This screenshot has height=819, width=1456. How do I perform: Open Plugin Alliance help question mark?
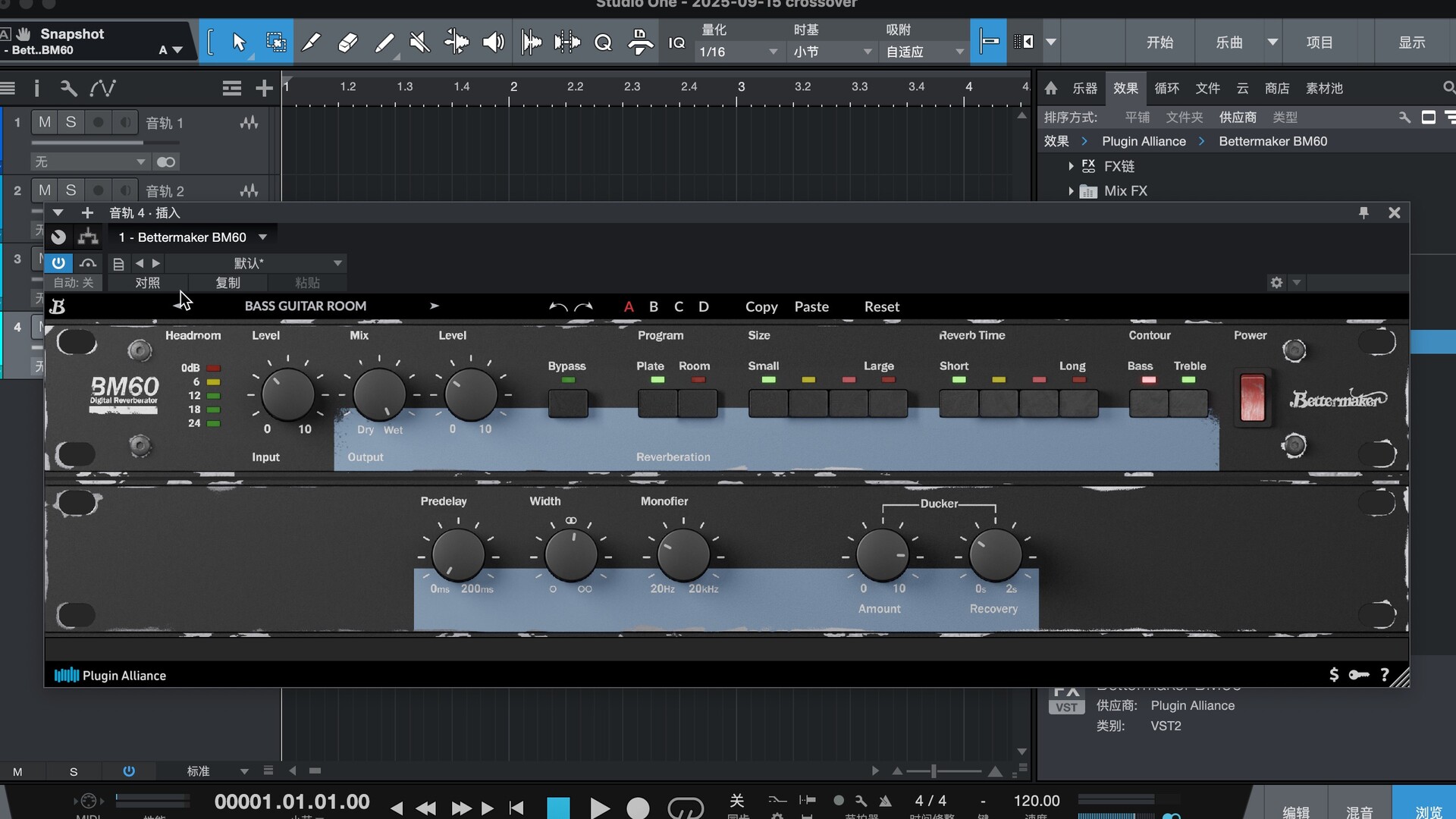click(x=1385, y=675)
